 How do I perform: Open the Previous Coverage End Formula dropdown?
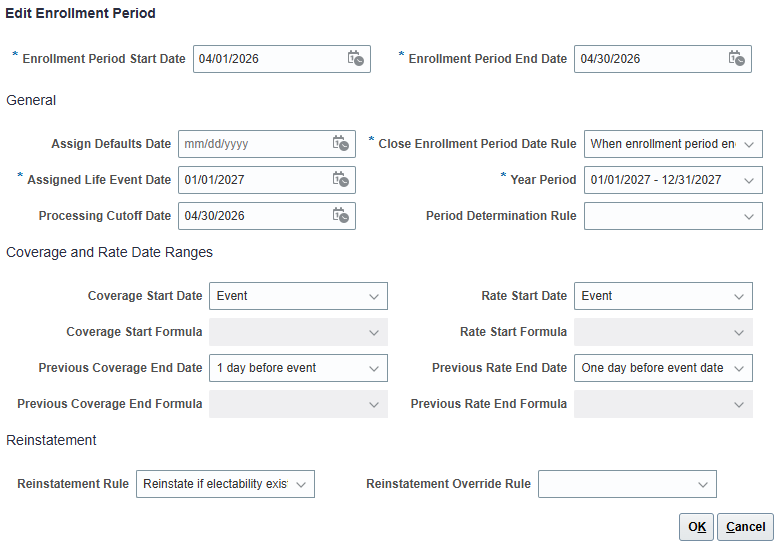pos(298,404)
